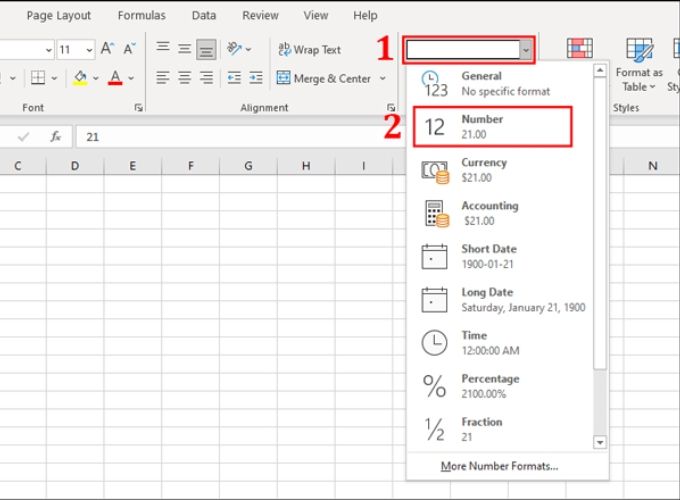Select column C header

[x=18, y=166]
